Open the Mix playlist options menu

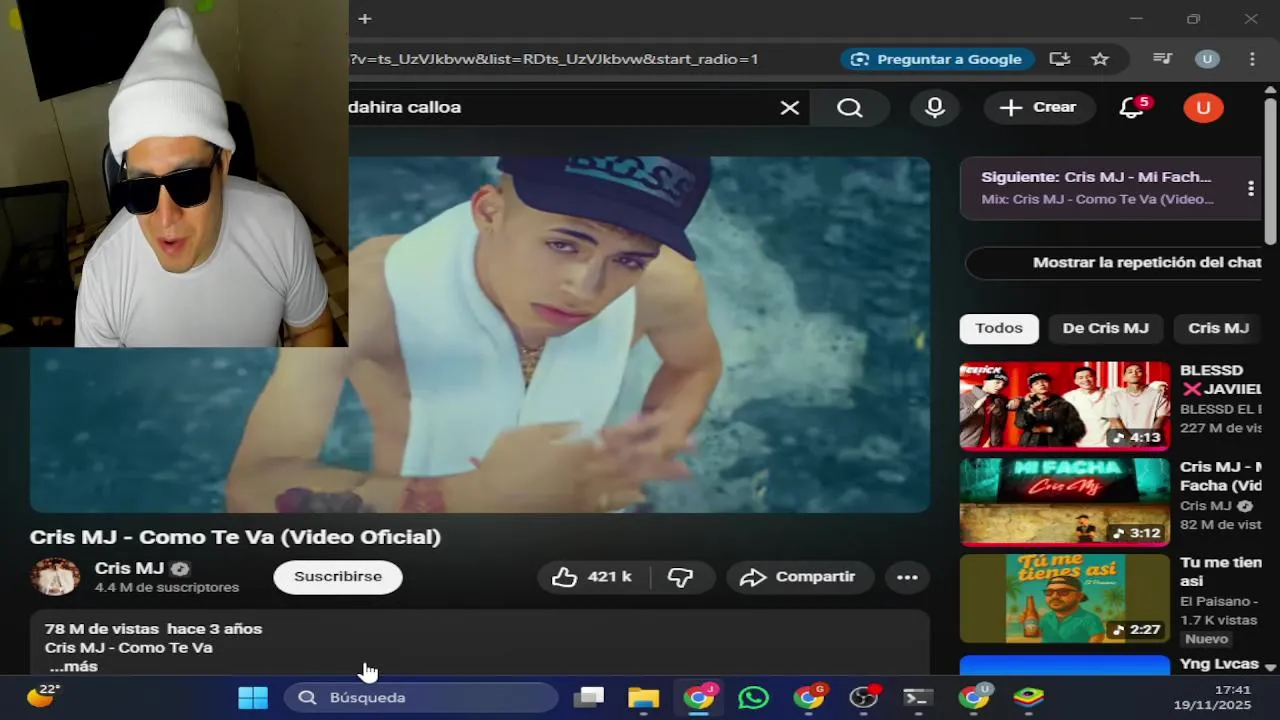[1250, 188]
